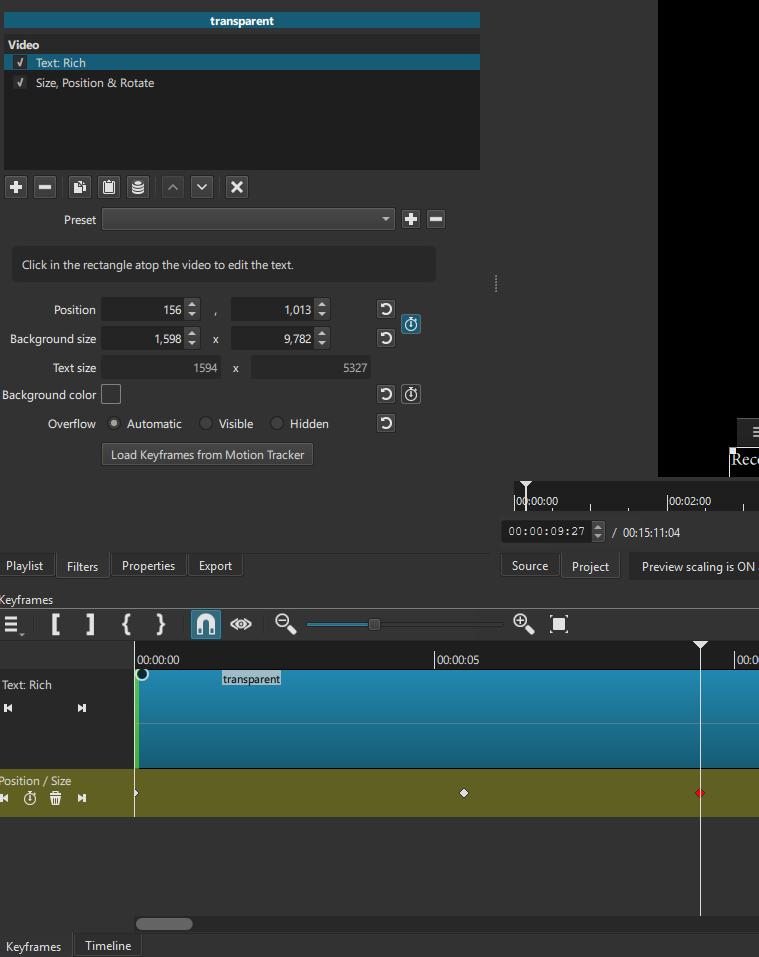Zoom out the keyframes timeline
The width and height of the screenshot is (759, 957).
coord(285,624)
